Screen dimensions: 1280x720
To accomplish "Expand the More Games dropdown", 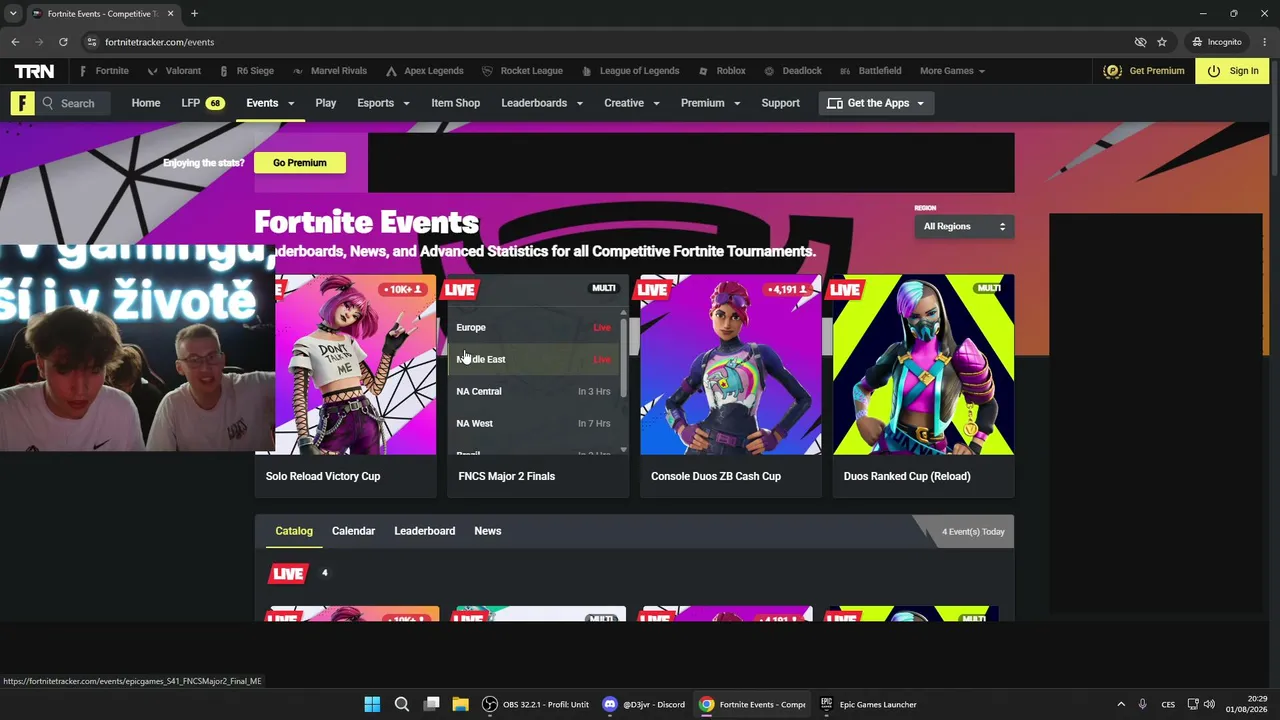I will [x=952, y=71].
